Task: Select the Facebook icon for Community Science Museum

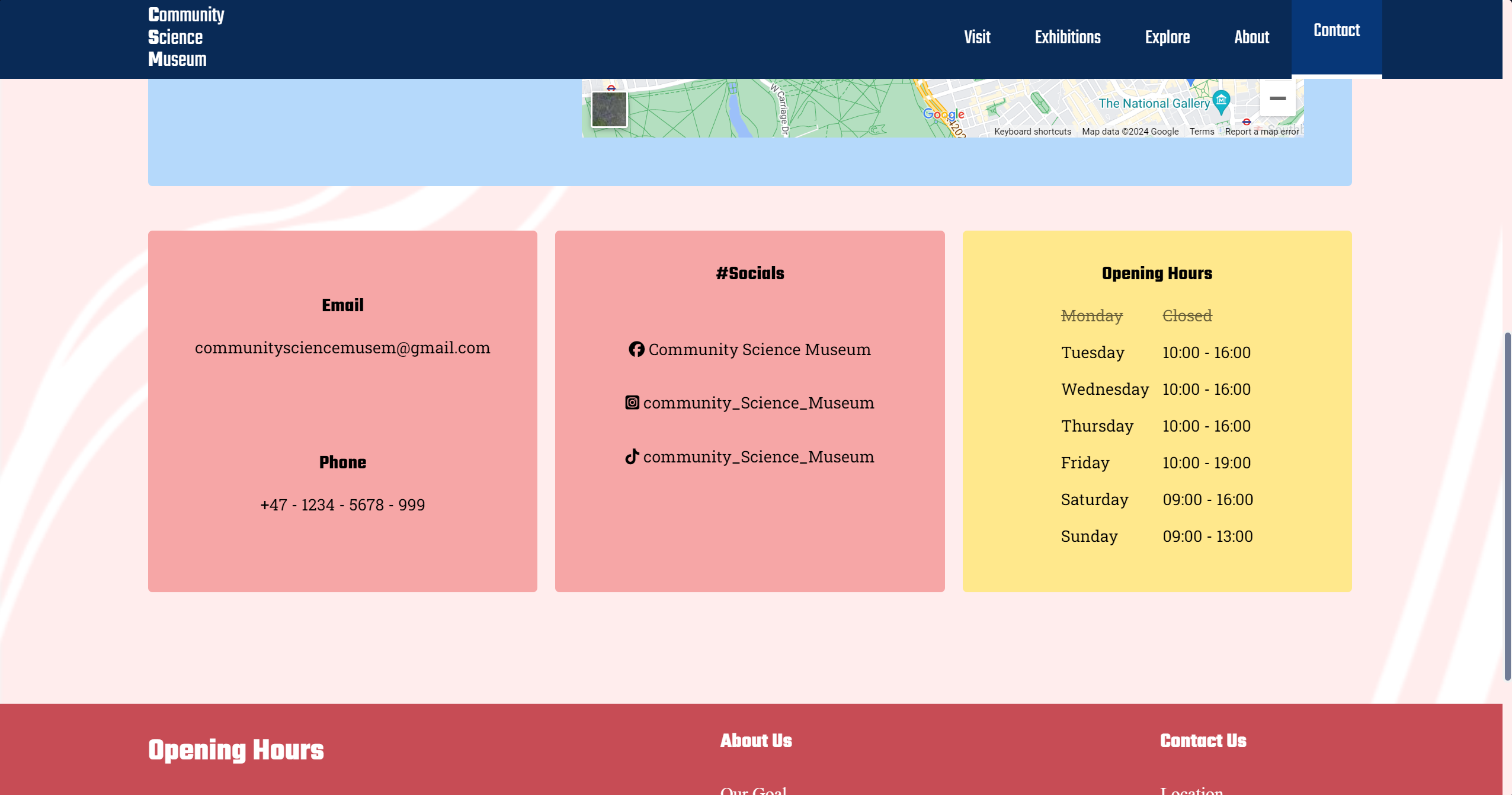Action: point(637,349)
